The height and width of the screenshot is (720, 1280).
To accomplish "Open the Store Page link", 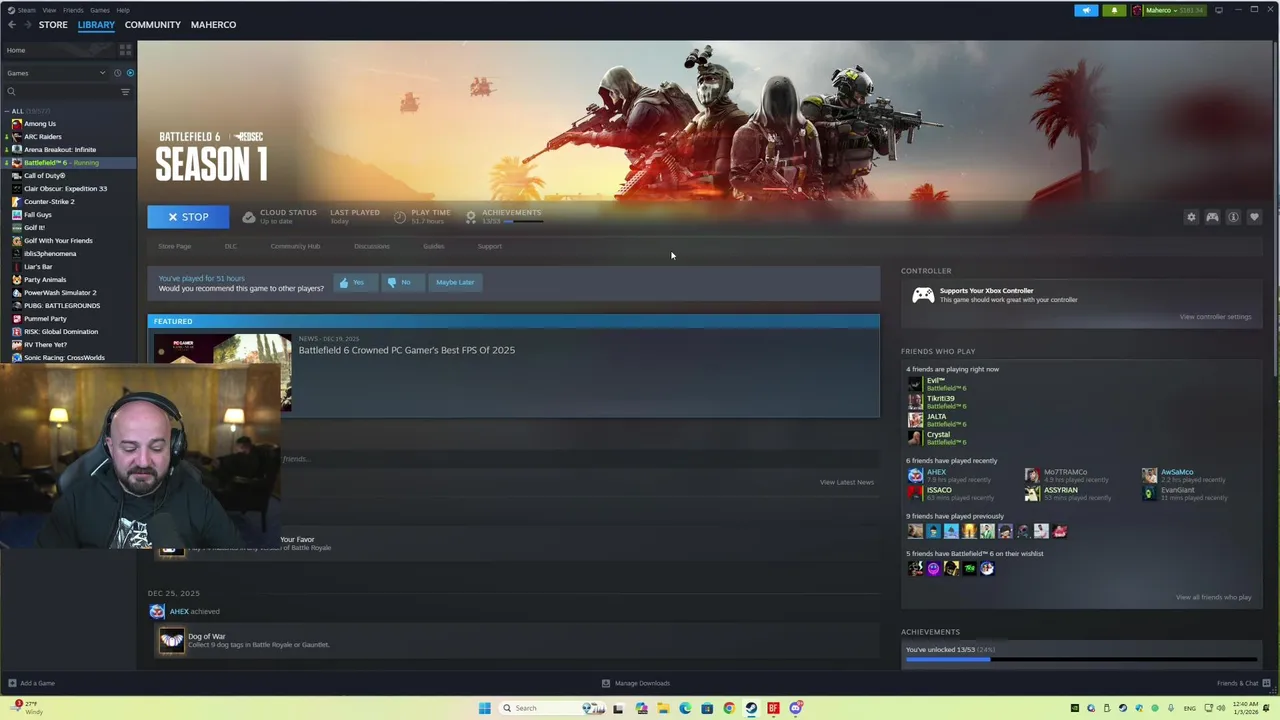I will click(x=174, y=246).
